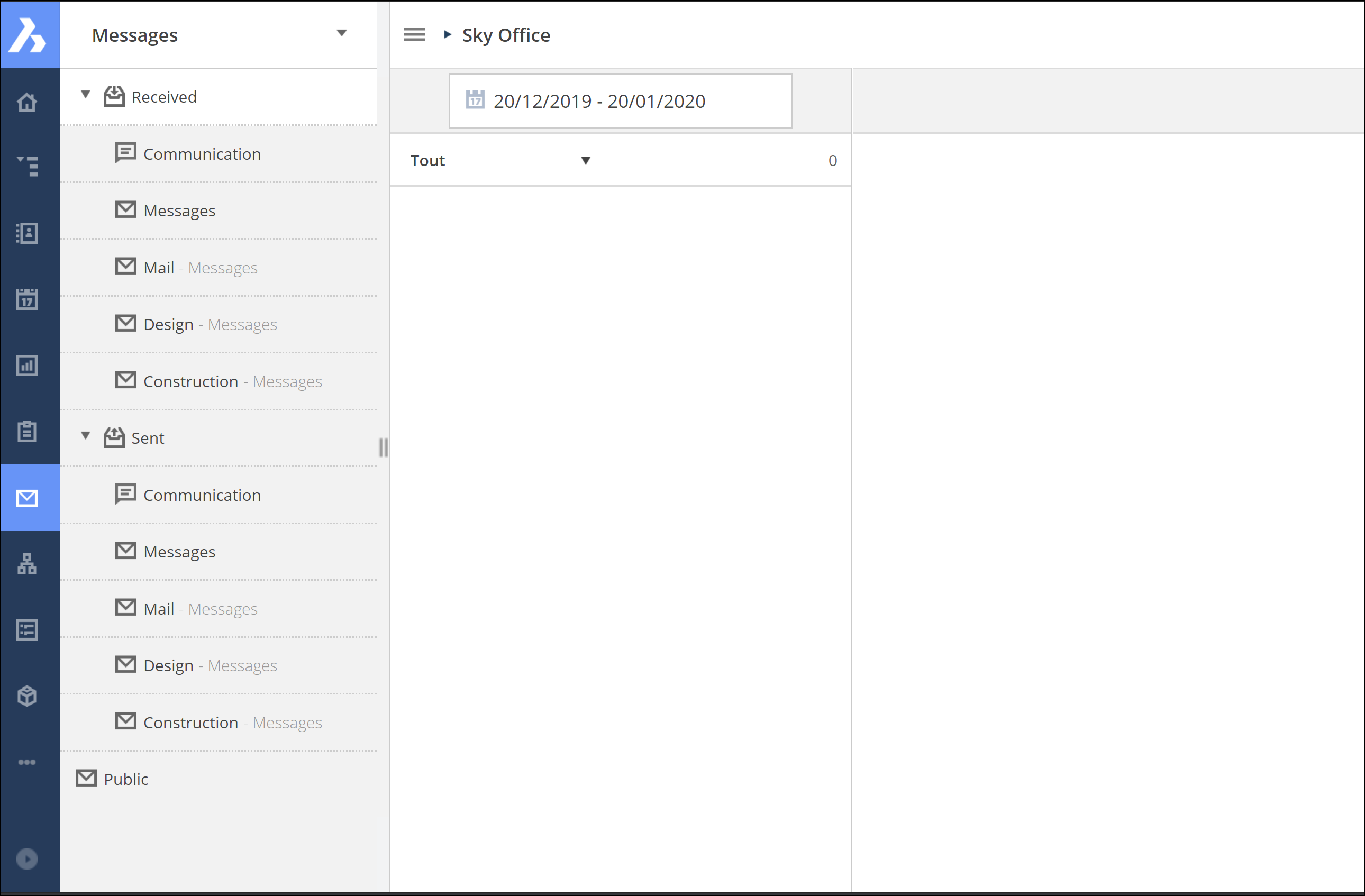Open the address book sidebar icon
The height and width of the screenshot is (896, 1365).
(27, 233)
